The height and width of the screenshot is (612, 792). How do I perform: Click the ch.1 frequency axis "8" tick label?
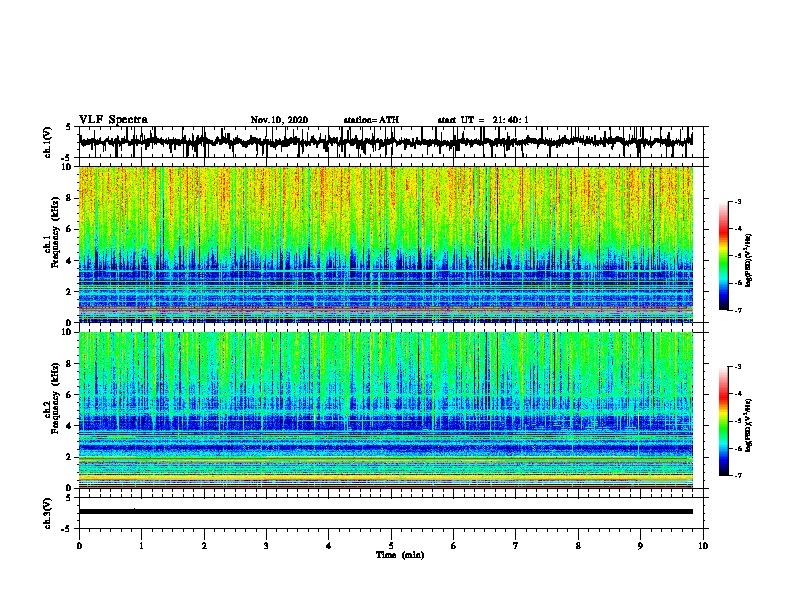point(69,198)
